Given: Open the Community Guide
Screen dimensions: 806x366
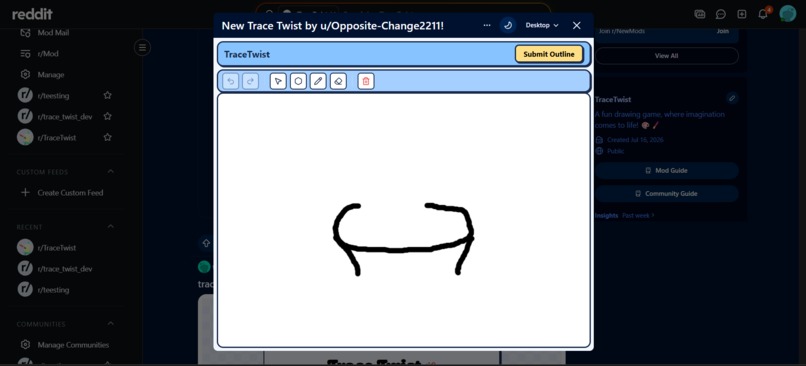Looking at the screenshot, I should (x=666, y=194).
